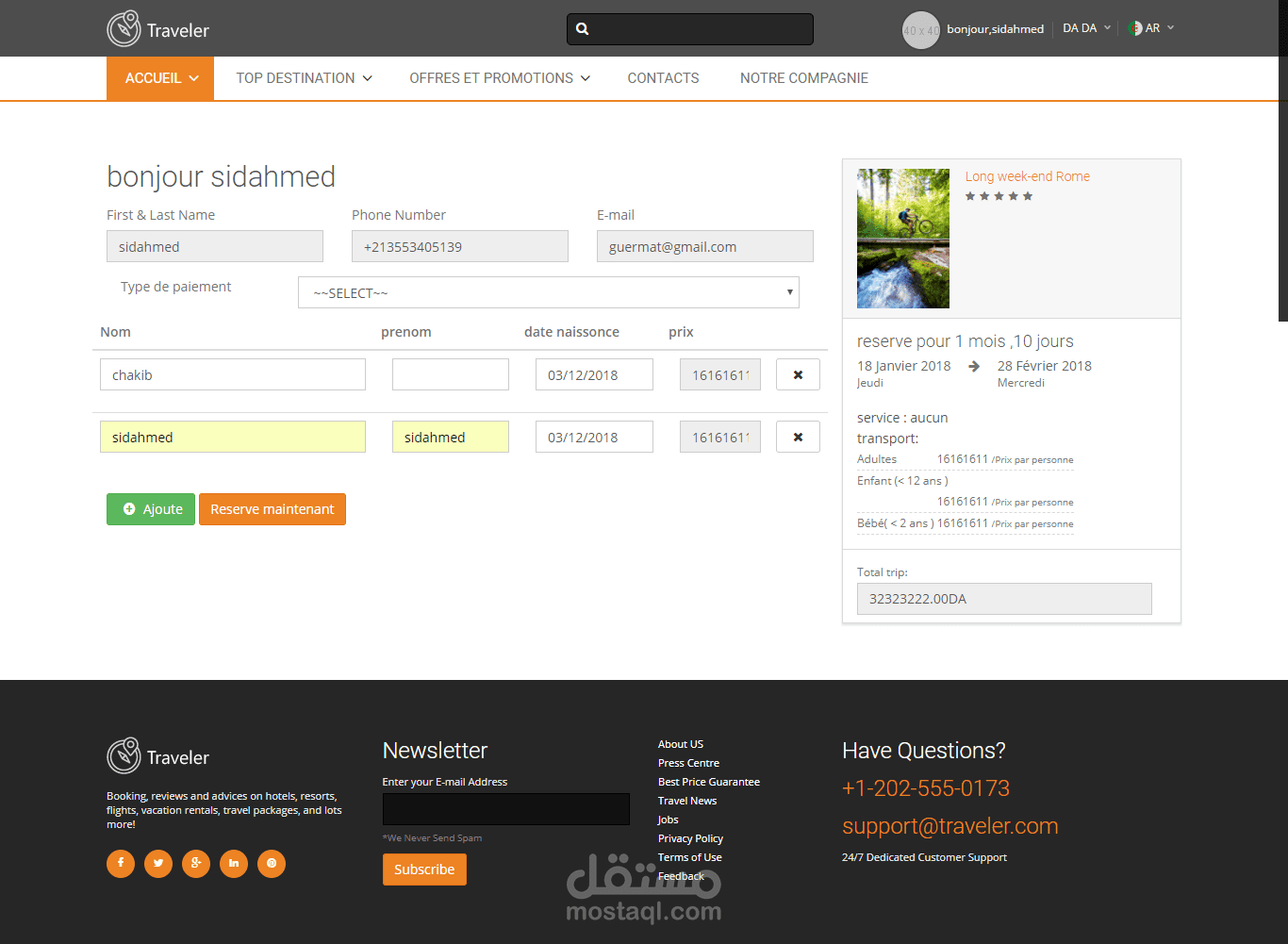The height and width of the screenshot is (944, 1288).
Task: Click the Nom field containing sidahmed
Action: coord(233,437)
